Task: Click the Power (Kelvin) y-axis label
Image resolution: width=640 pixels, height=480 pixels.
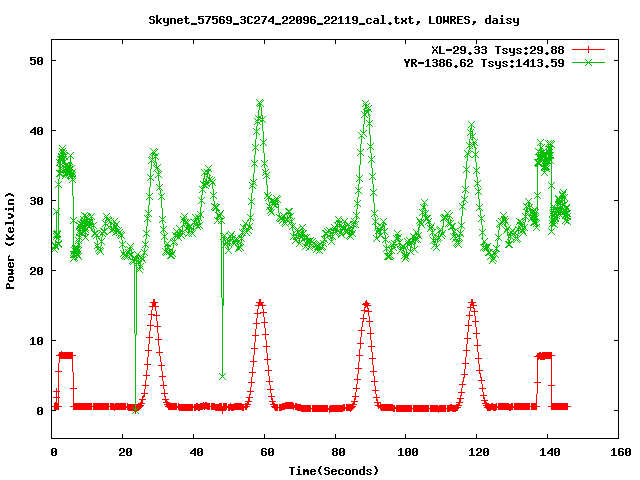Action: (x=10, y=241)
